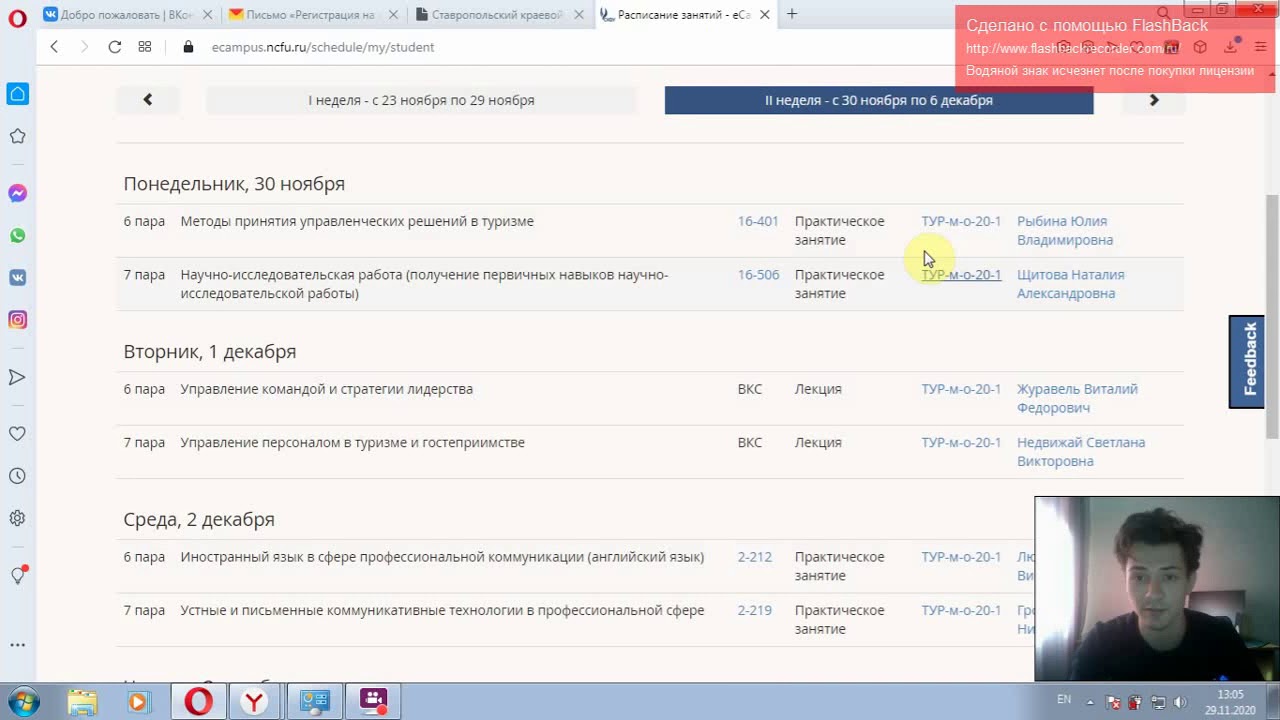
Task: Open room link 16-401
Action: coord(758,221)
